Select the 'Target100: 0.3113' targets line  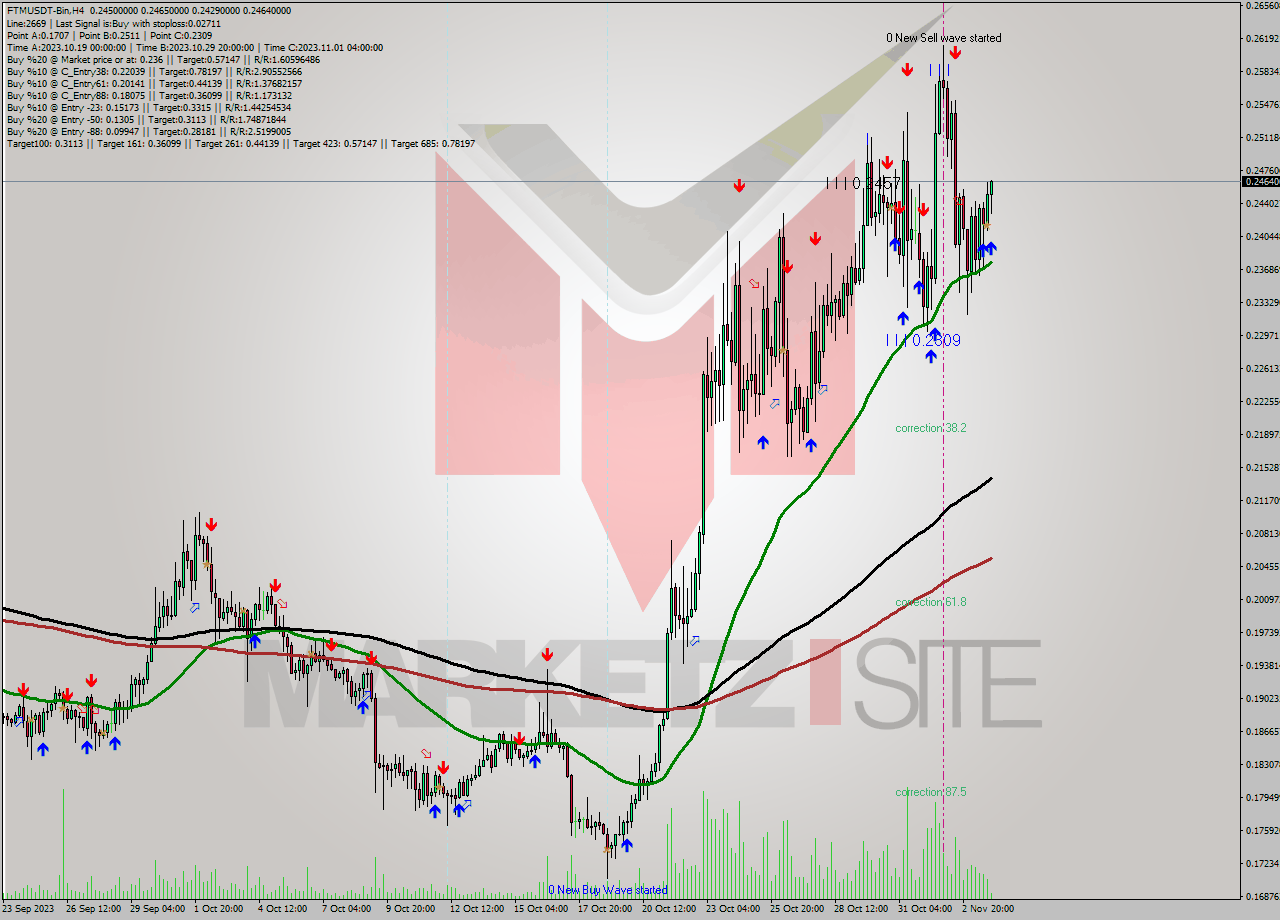[241, 143]
